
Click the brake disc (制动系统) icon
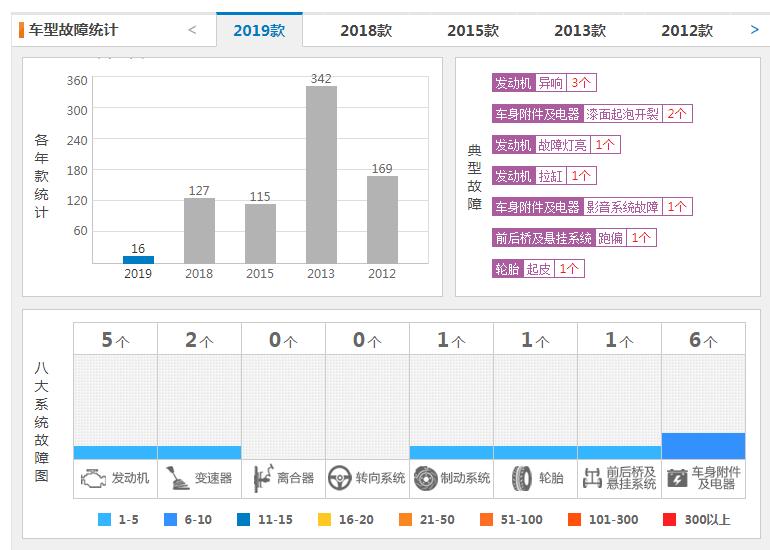425,478
